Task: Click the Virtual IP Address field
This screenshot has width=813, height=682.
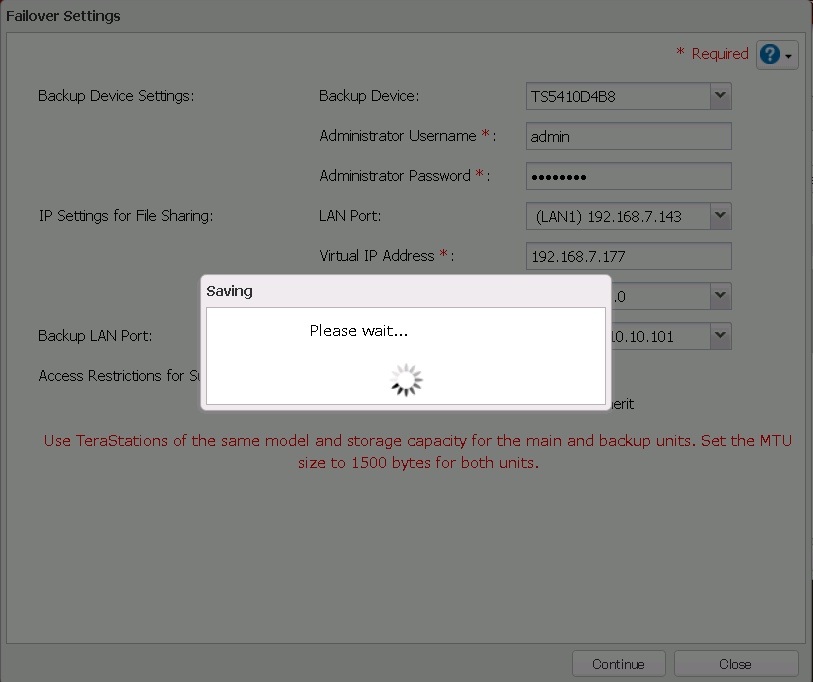Action: click(x=628, y=256)
